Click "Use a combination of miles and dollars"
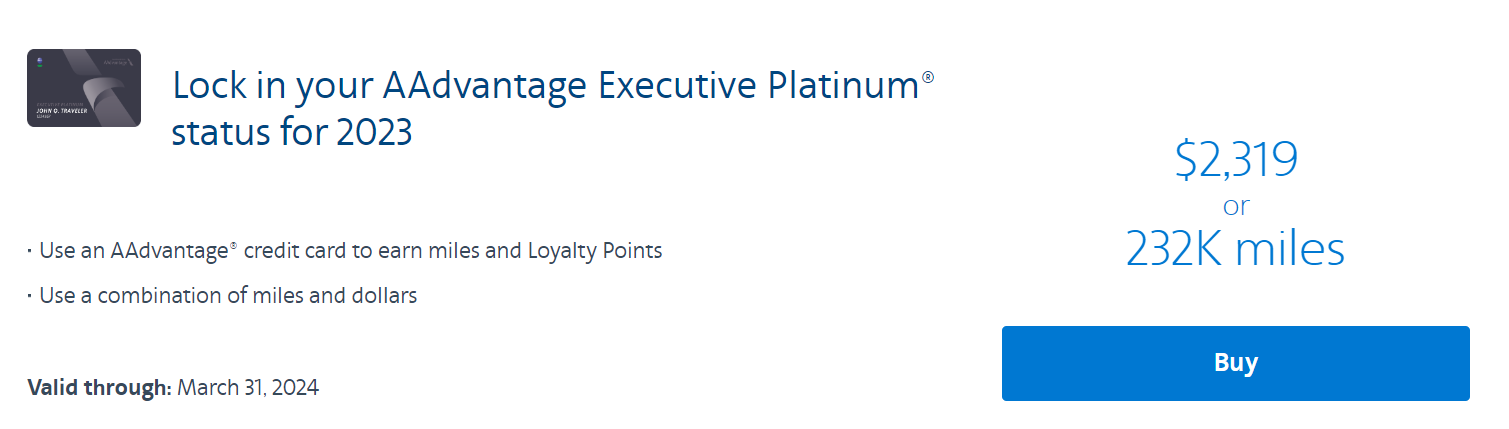1509x429 pixels. pos(228,296)
